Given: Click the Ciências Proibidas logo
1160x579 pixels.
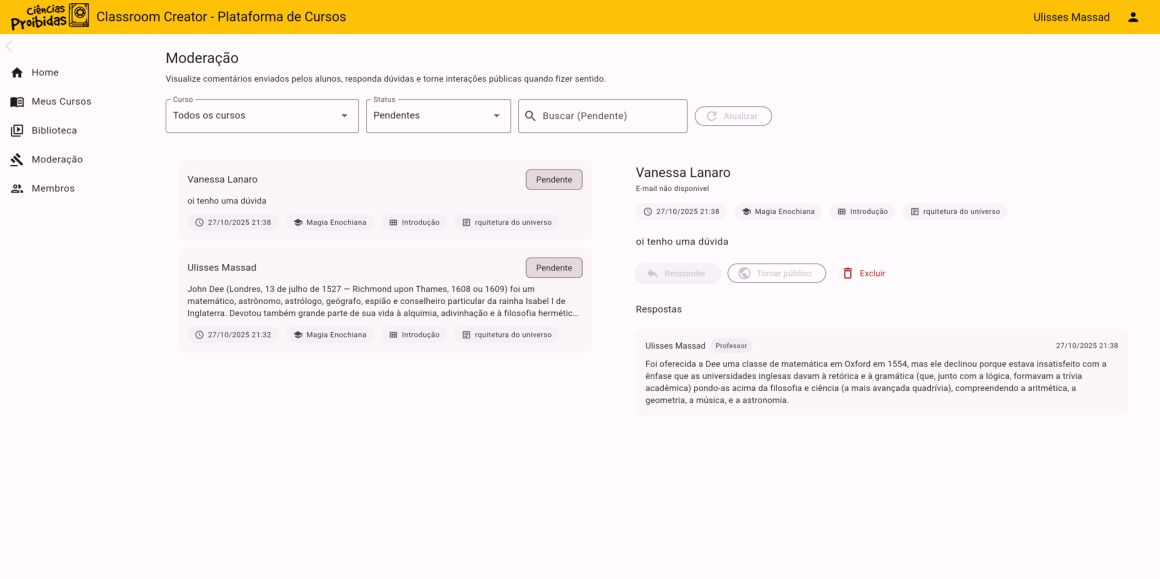Looking at the screenshot, I should coord(48,17).
